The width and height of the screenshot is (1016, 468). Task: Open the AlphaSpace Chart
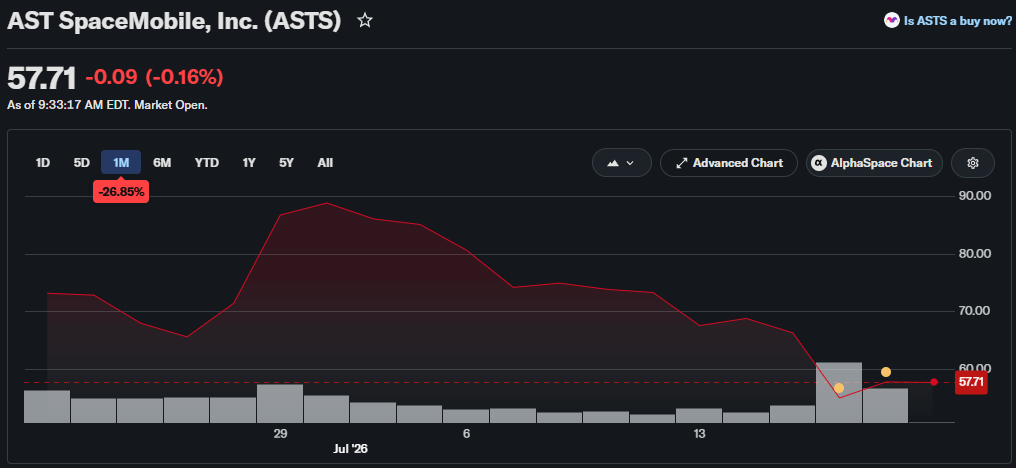click(874, 163)
